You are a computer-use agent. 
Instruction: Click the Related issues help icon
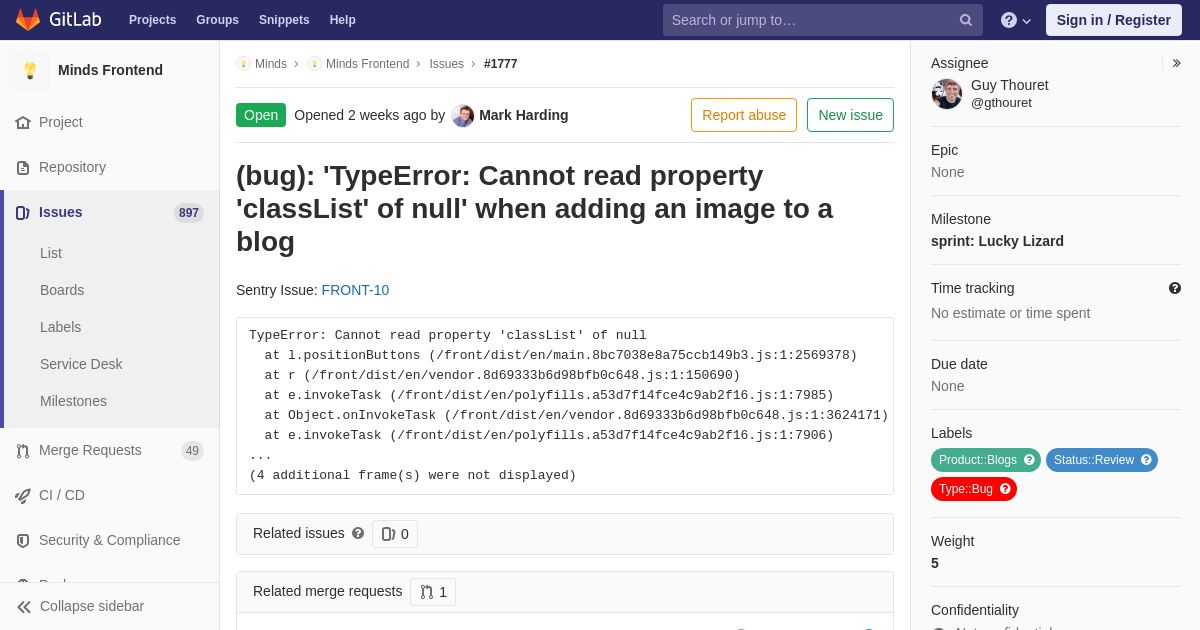358,534
